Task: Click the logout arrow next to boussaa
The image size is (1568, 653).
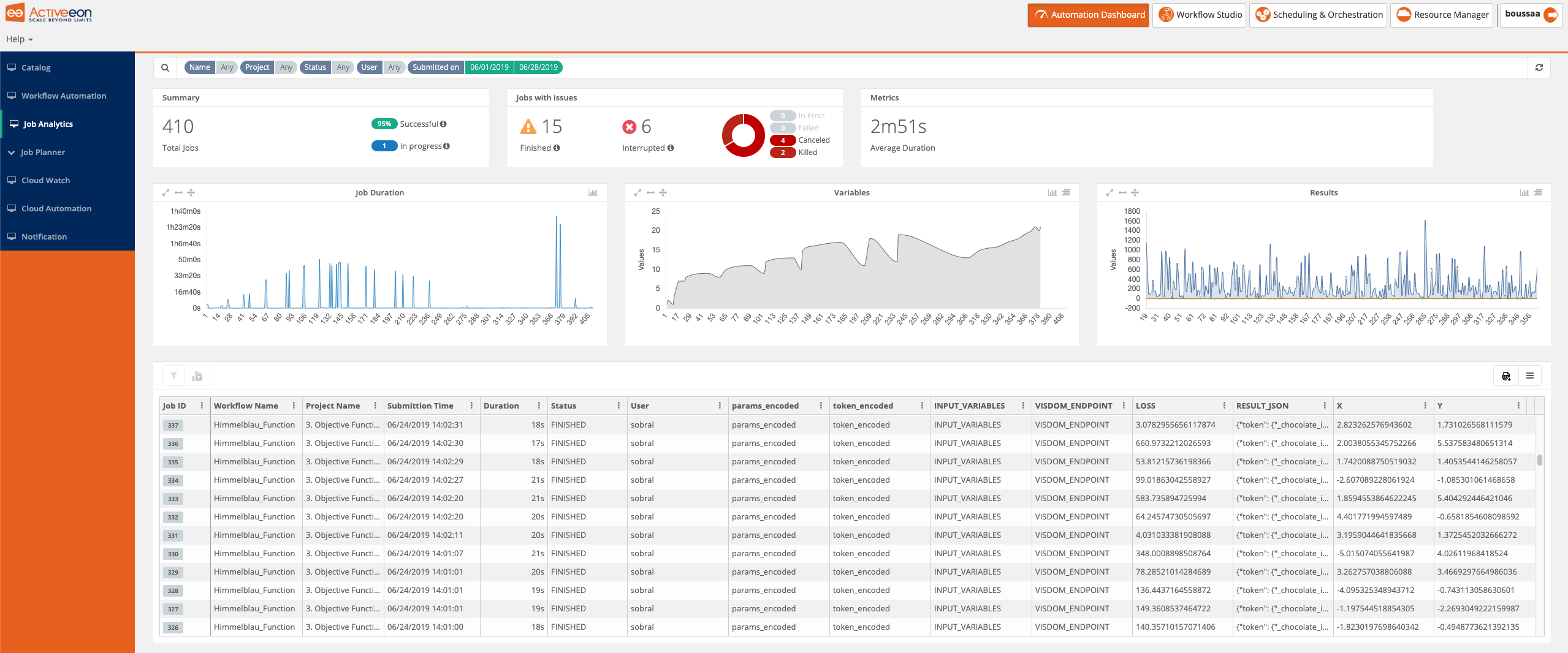Action: coord(1550,15)
